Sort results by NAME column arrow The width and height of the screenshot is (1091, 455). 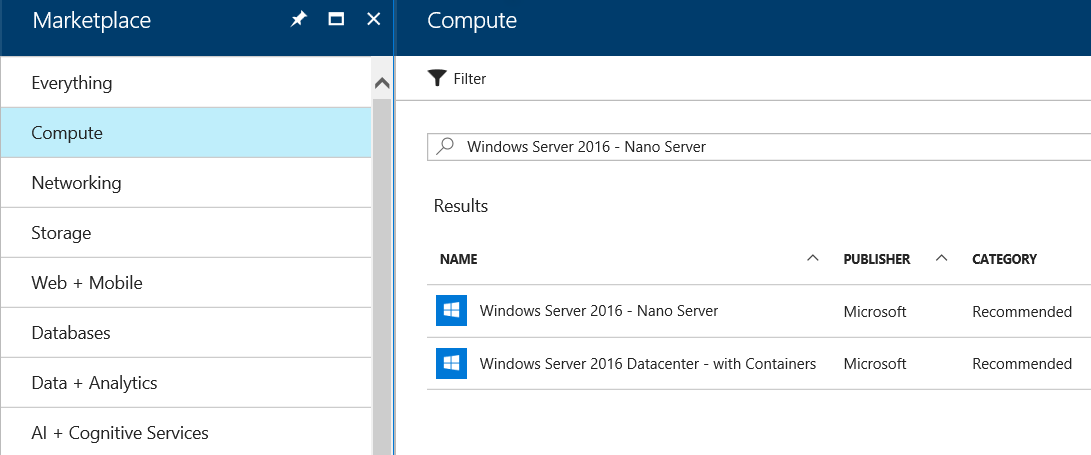[x=812, y=258]
